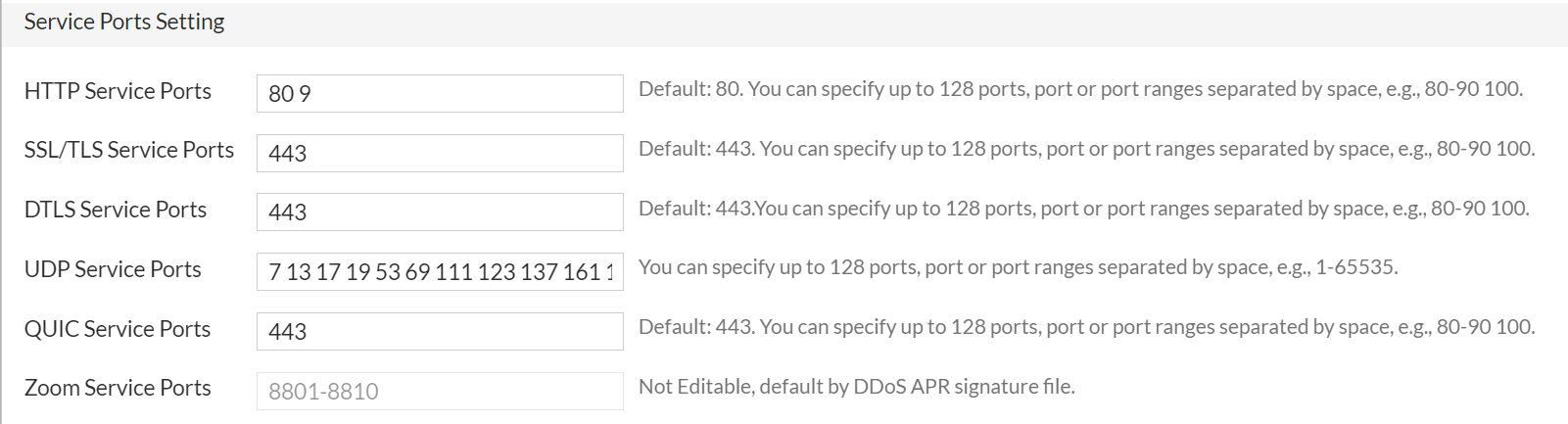1568x424 pixels.
Task: Click the DTLS Service Ports label
Action: [116, 210]
